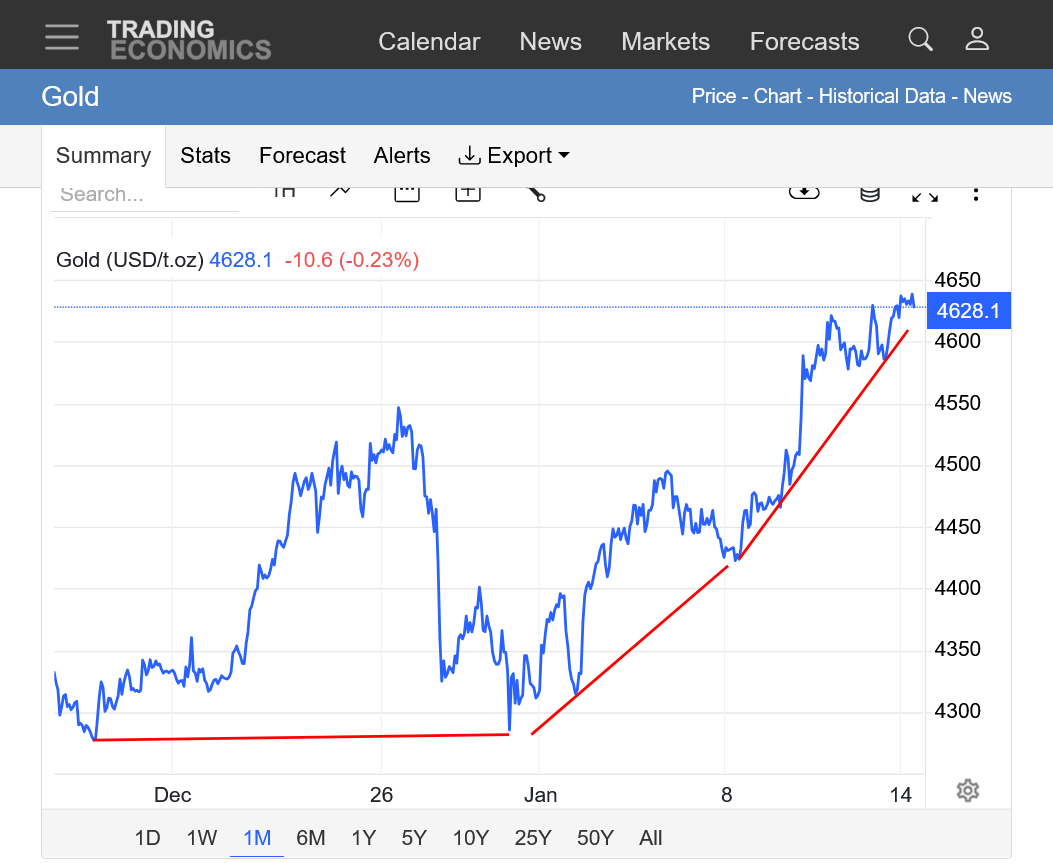The image size is (1053, 863).
Task: Click the calendar date range icon
Action: [x=406, y=192]
